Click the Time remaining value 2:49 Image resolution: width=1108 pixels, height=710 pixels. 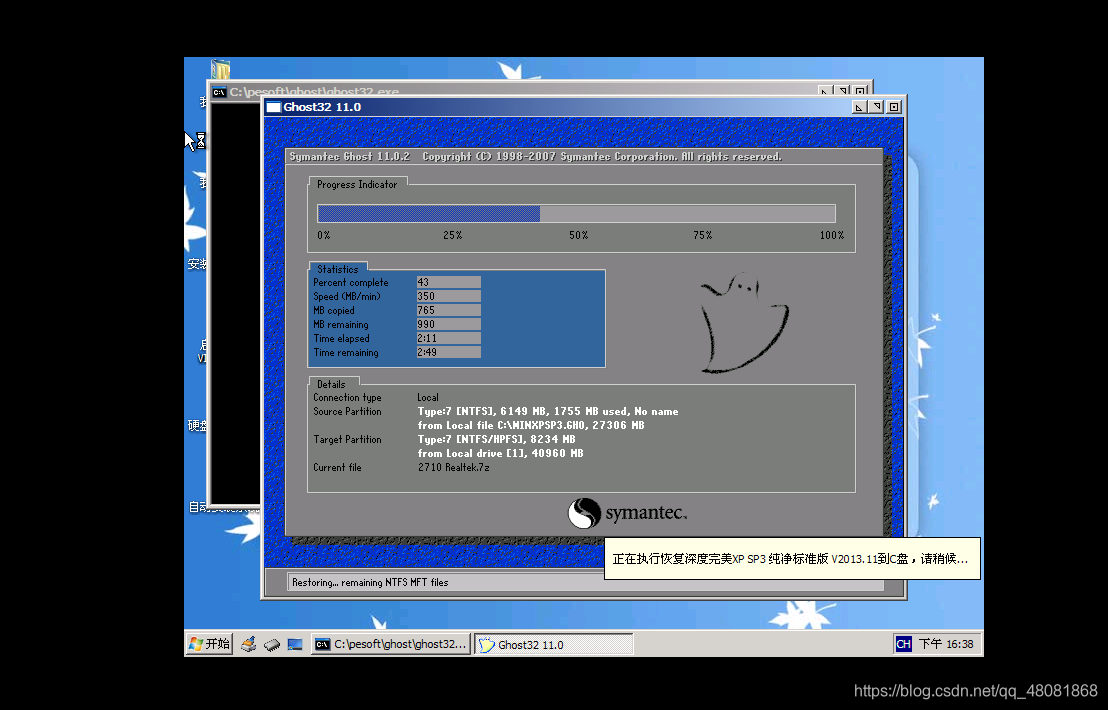coord(449,352)
